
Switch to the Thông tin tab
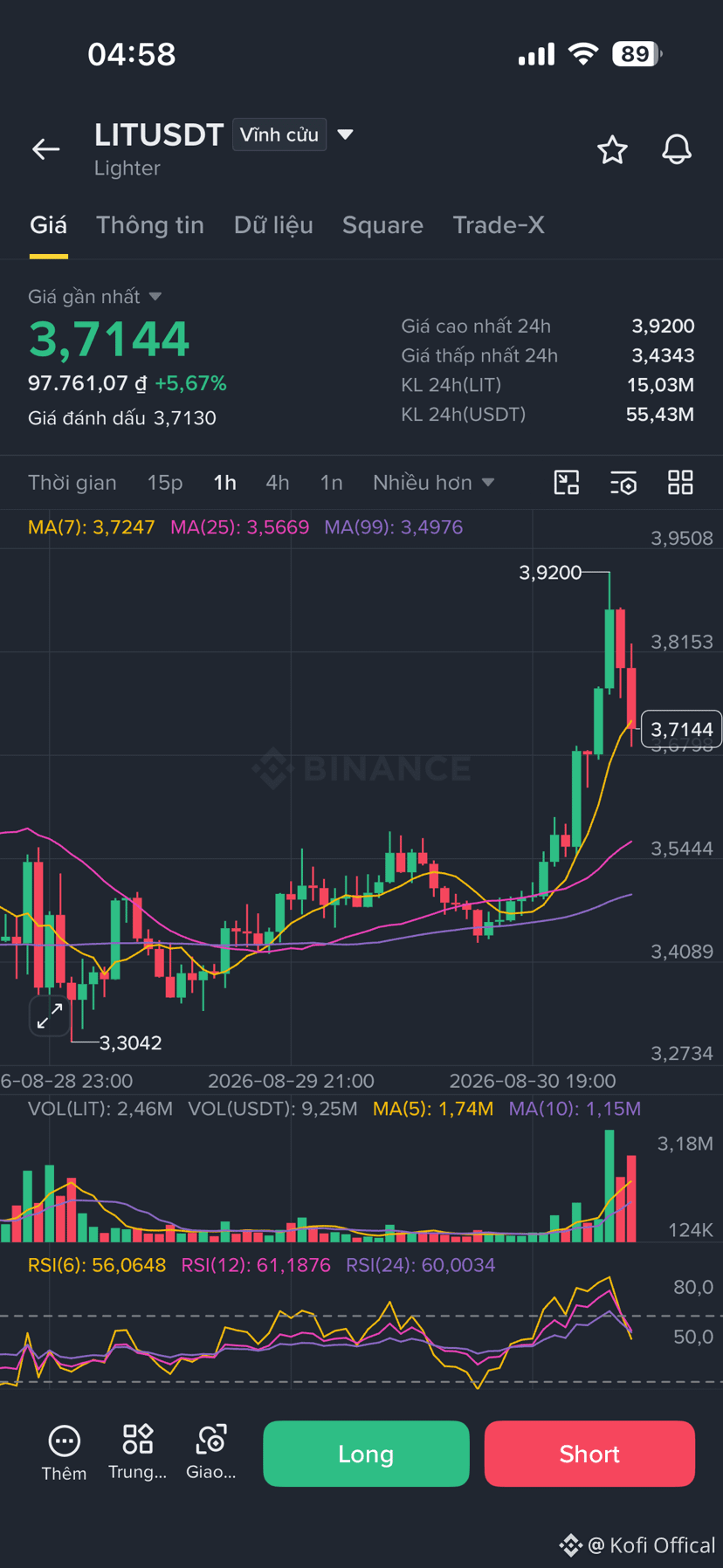150,225
